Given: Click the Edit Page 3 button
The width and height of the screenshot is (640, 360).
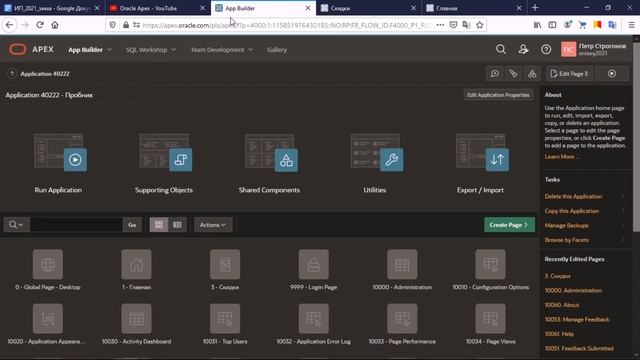Looking at the screenshot, I should click(569, 73).
